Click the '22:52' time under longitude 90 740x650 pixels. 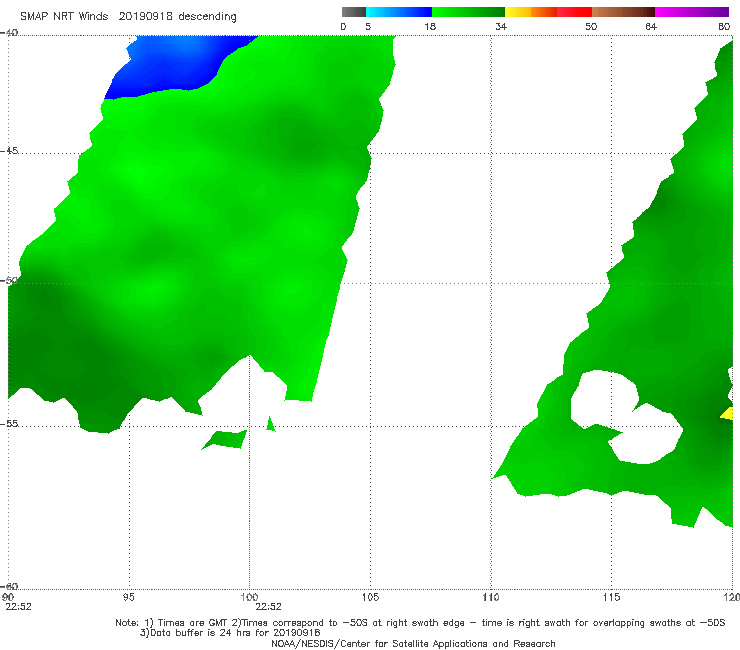point(18,607)
